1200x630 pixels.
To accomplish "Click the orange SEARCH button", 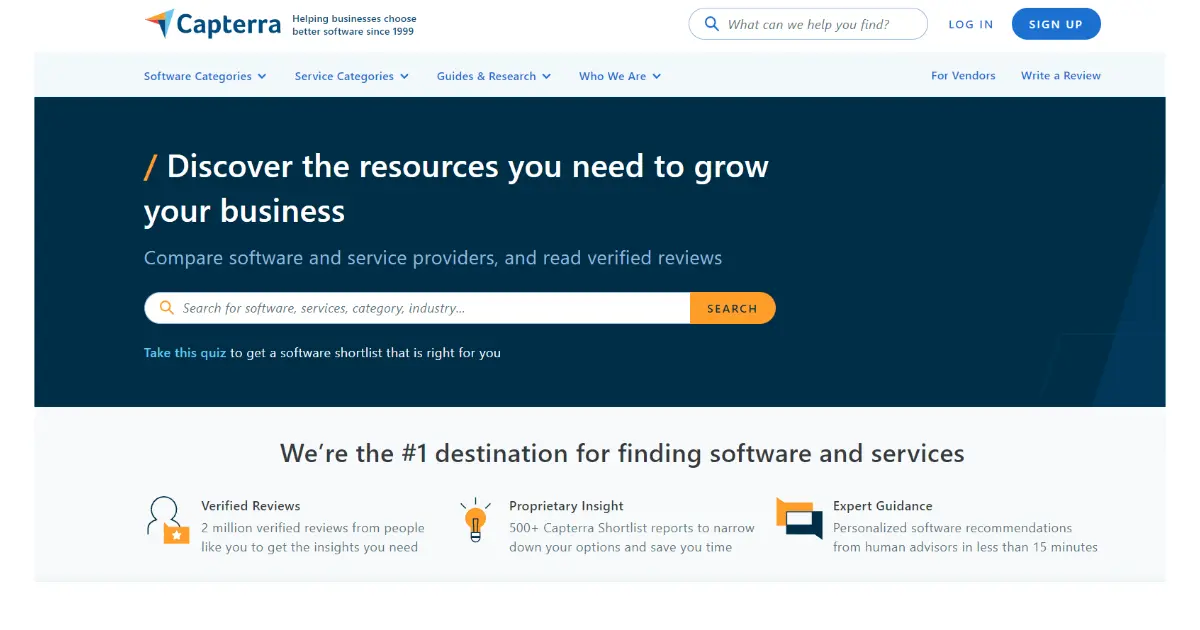I will tap(733, 308).
